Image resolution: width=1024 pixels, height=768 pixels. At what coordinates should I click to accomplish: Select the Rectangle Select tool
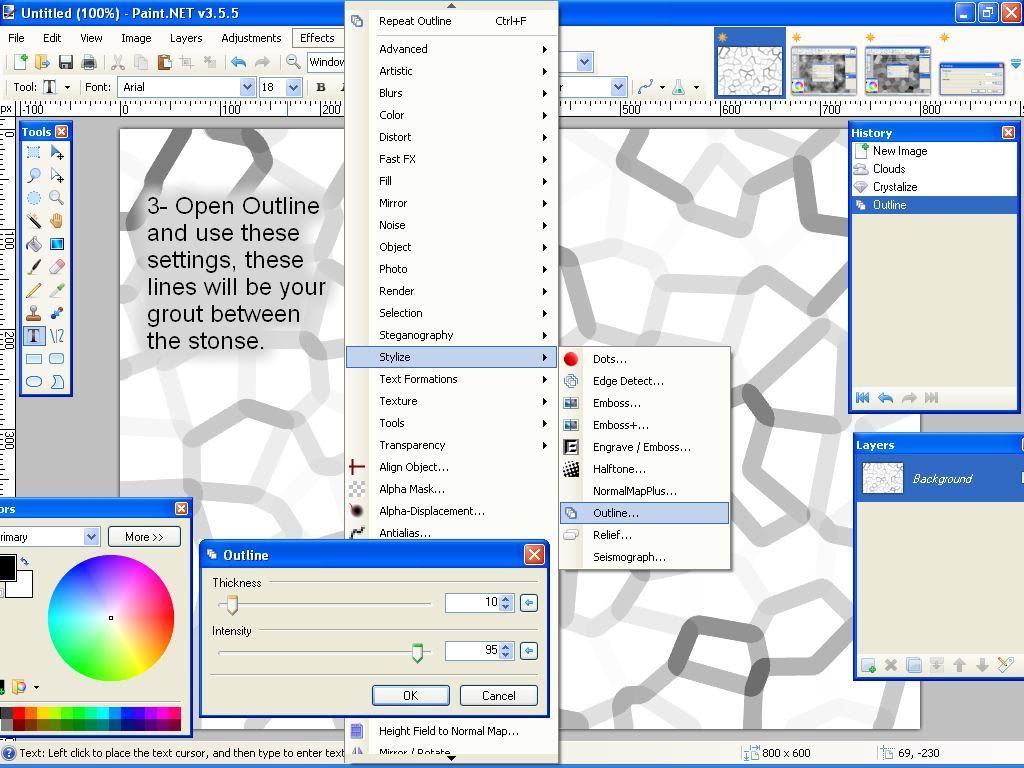[34, 153]
